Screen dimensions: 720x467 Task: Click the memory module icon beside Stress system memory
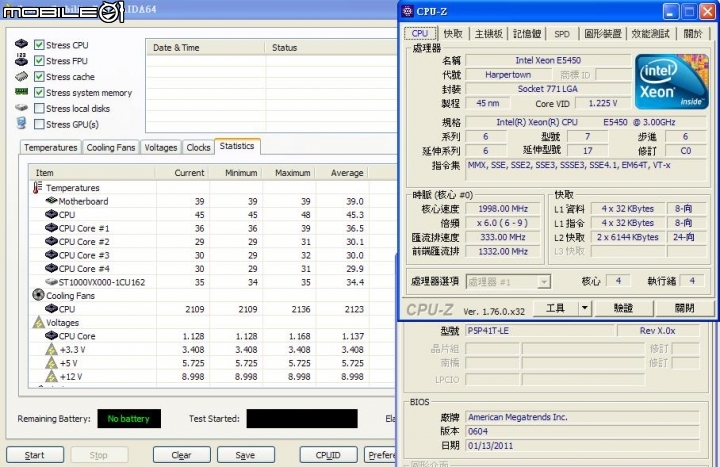point(21,92)
